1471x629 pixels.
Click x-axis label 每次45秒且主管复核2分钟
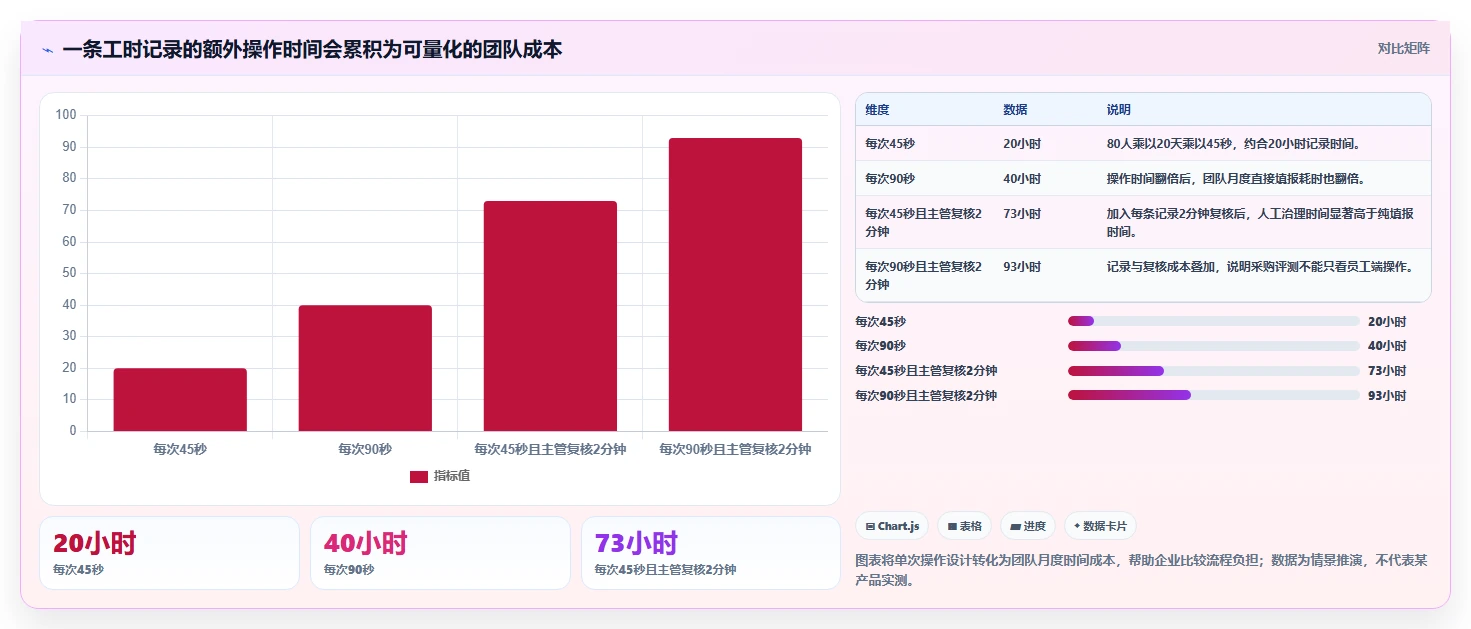pyautogui.click(x=550, y=450)
